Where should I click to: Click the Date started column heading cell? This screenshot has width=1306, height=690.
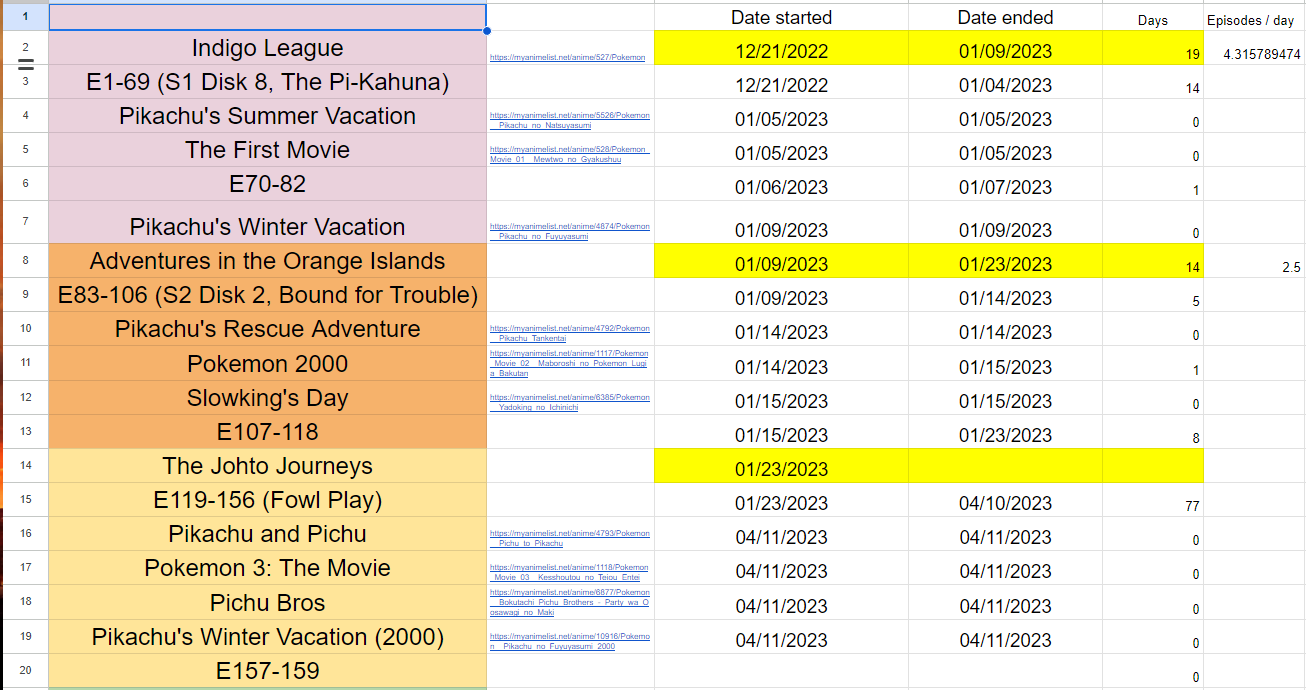click(781, 17)
